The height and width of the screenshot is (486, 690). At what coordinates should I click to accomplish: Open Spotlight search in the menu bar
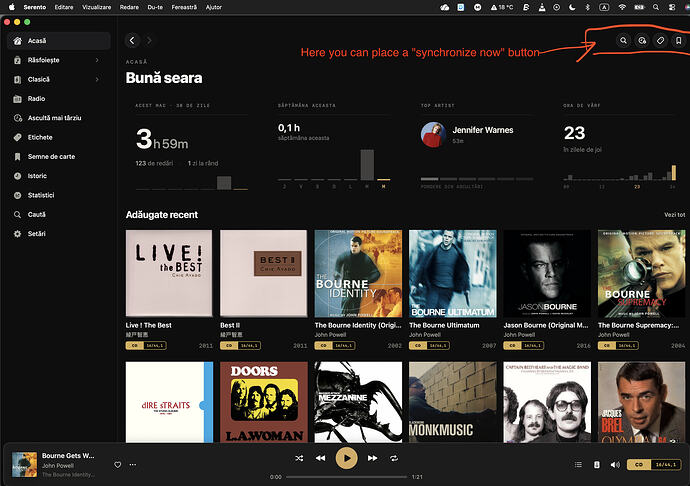click(656, 7)
